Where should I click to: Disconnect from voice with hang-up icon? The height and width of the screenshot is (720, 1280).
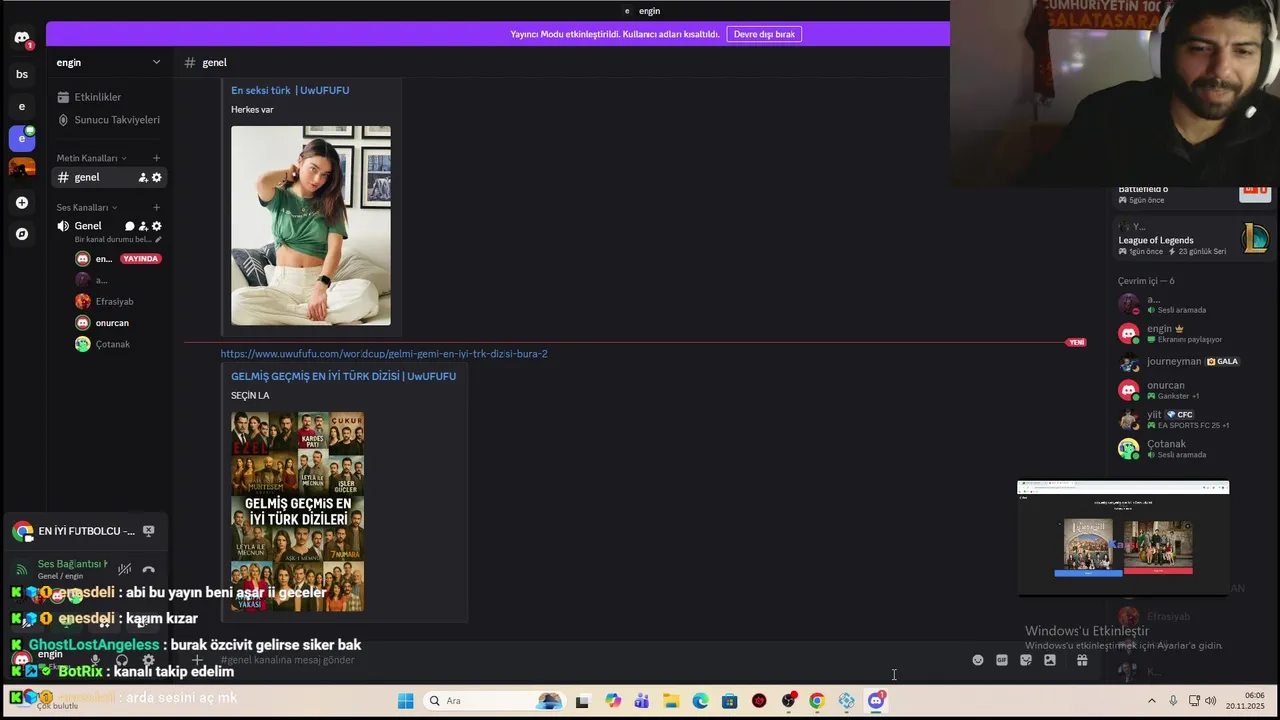[x=149, y=570]
